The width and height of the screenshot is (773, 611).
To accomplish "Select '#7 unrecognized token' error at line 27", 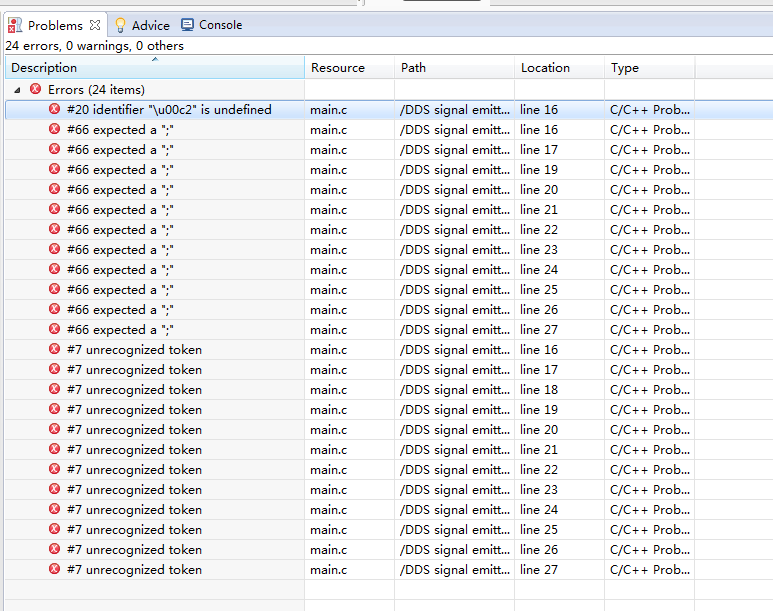I will point(134,570).
